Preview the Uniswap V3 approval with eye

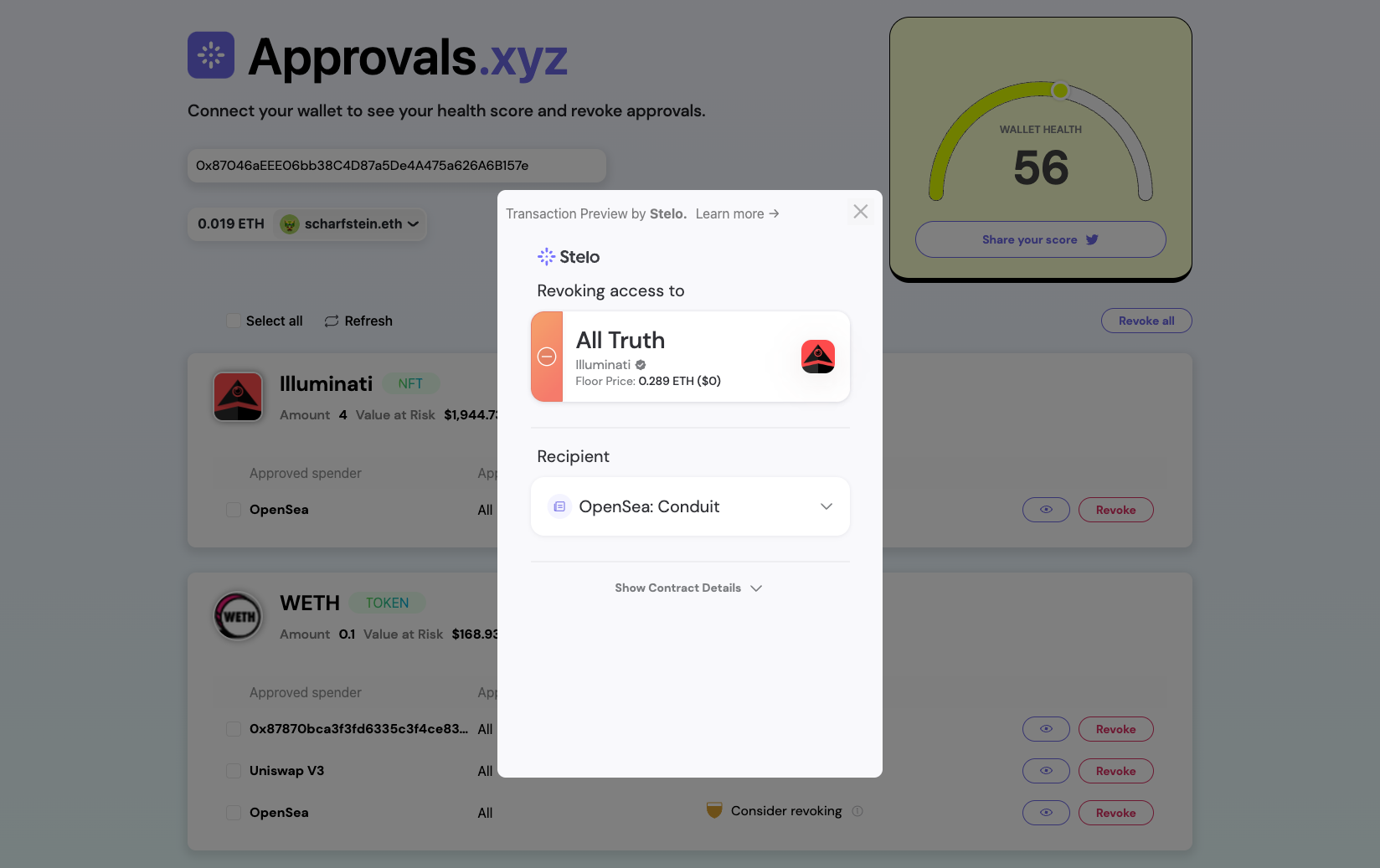tap(1046, 771)
